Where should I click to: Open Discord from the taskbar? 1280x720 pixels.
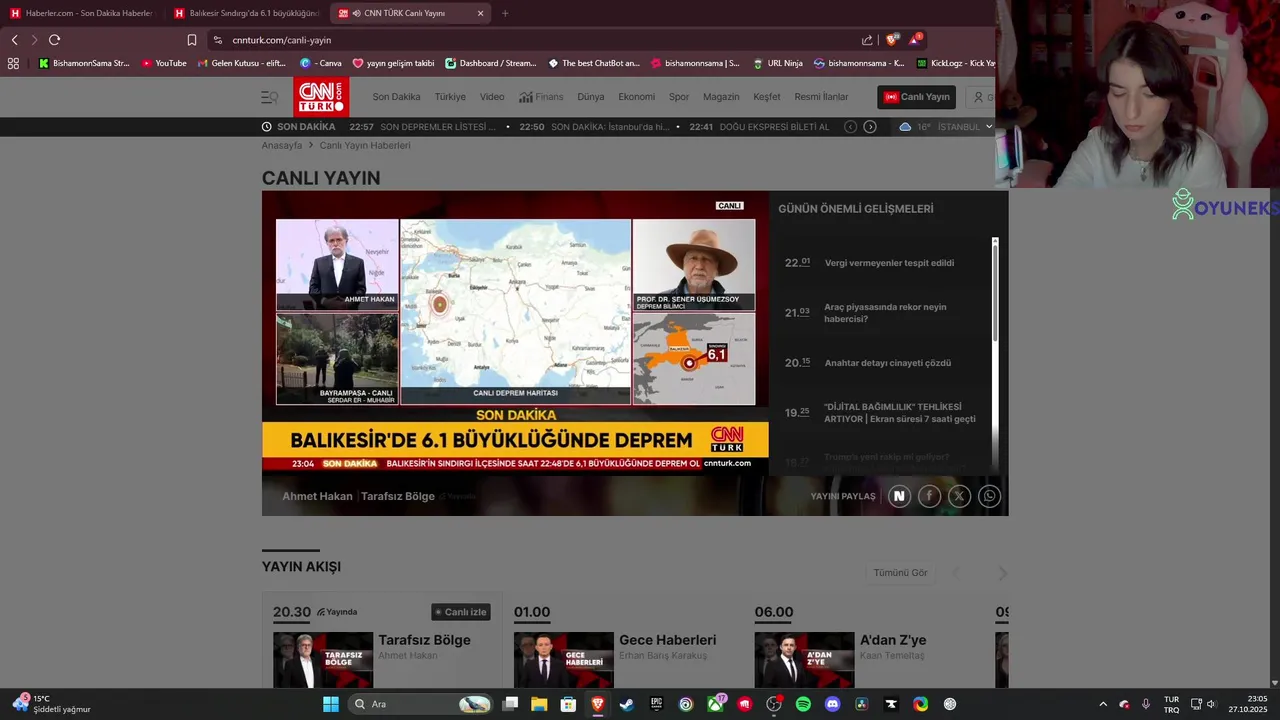pos(832,704)
